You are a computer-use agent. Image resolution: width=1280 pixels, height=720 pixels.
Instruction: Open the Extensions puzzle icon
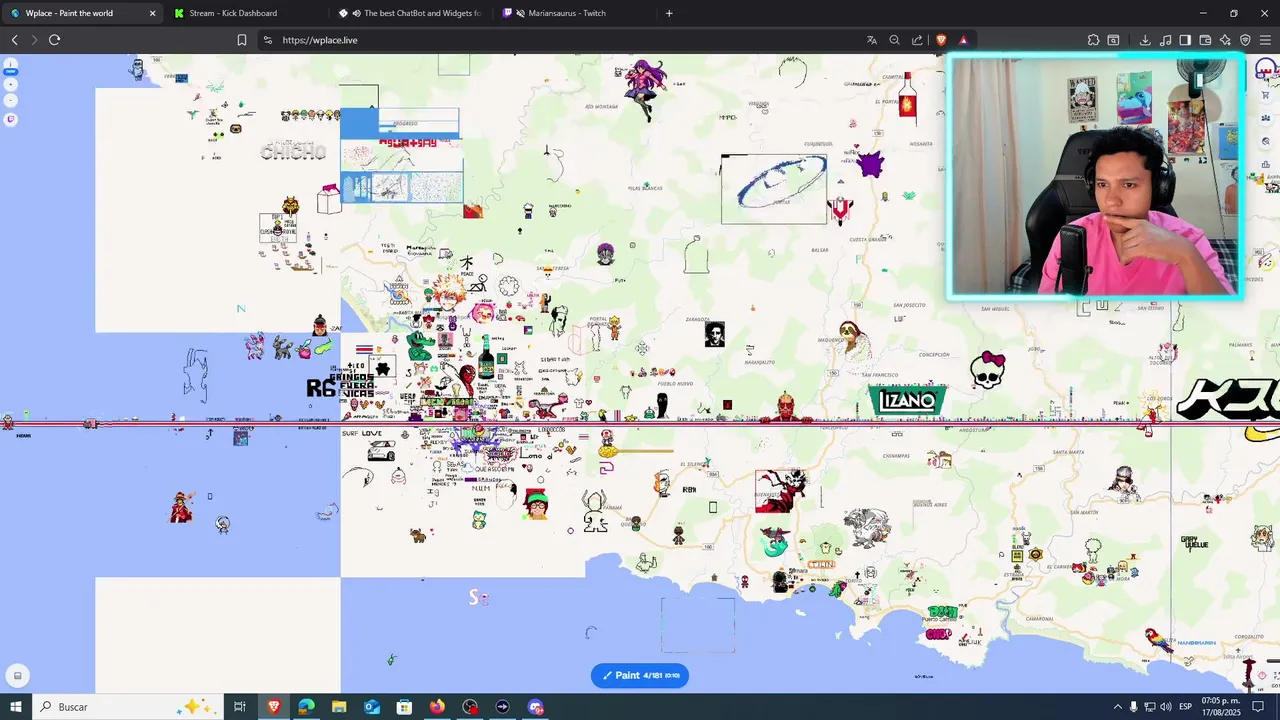(x=1093, y=40)
